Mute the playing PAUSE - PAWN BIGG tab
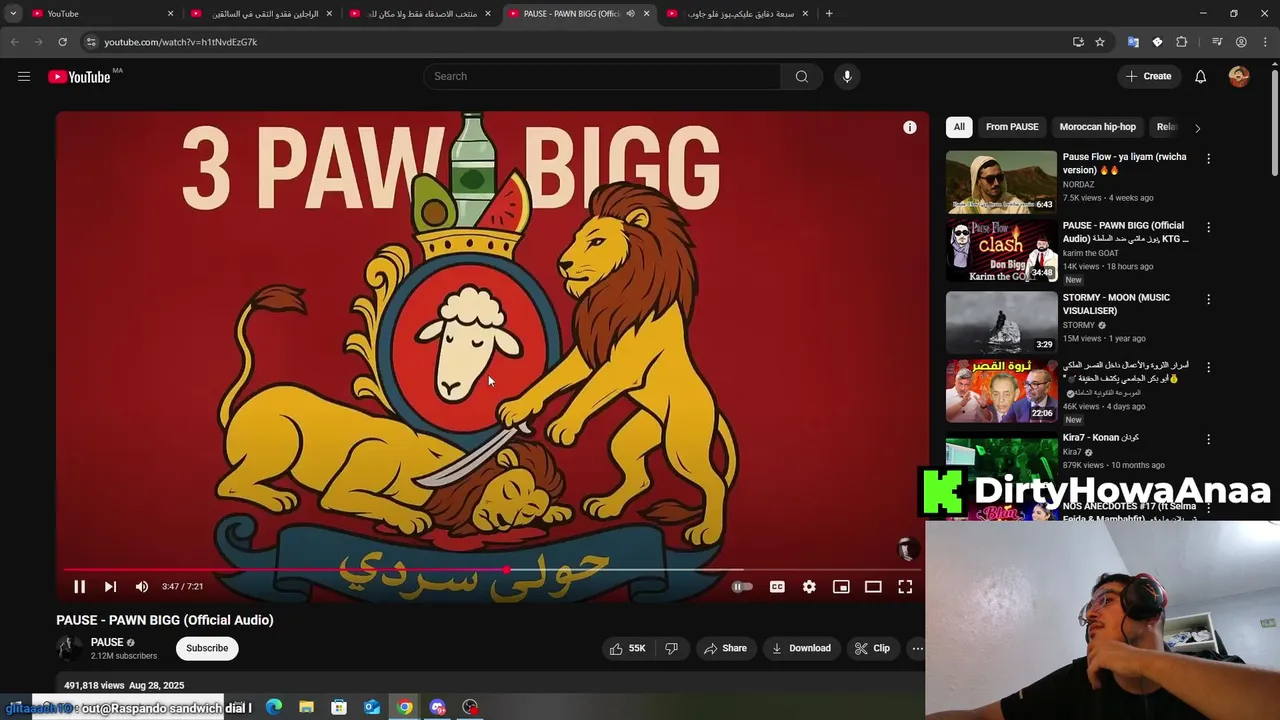Viewport: 1280px width, 720px height. (630, 14)
